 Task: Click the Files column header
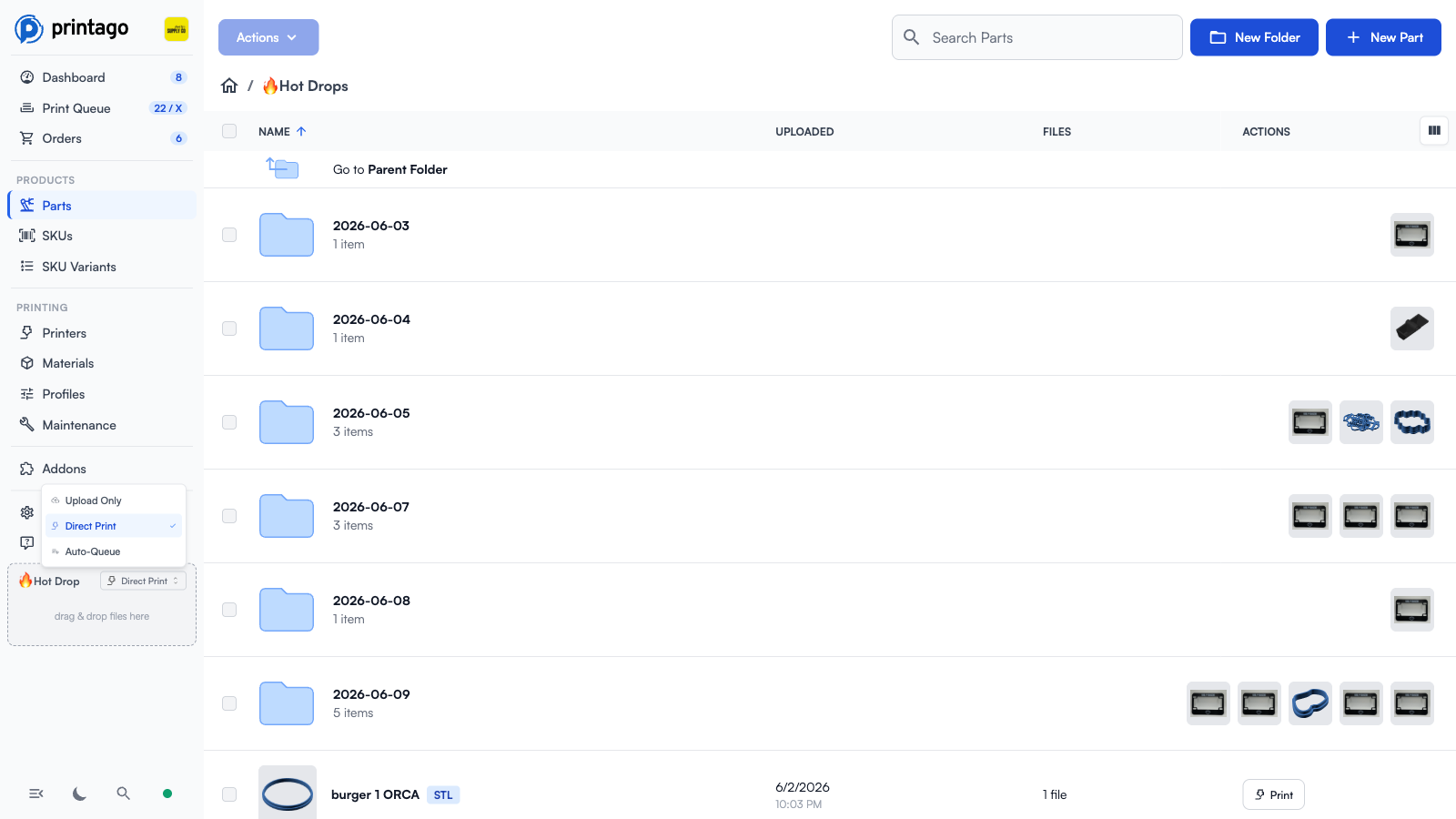pos(1057,132)
